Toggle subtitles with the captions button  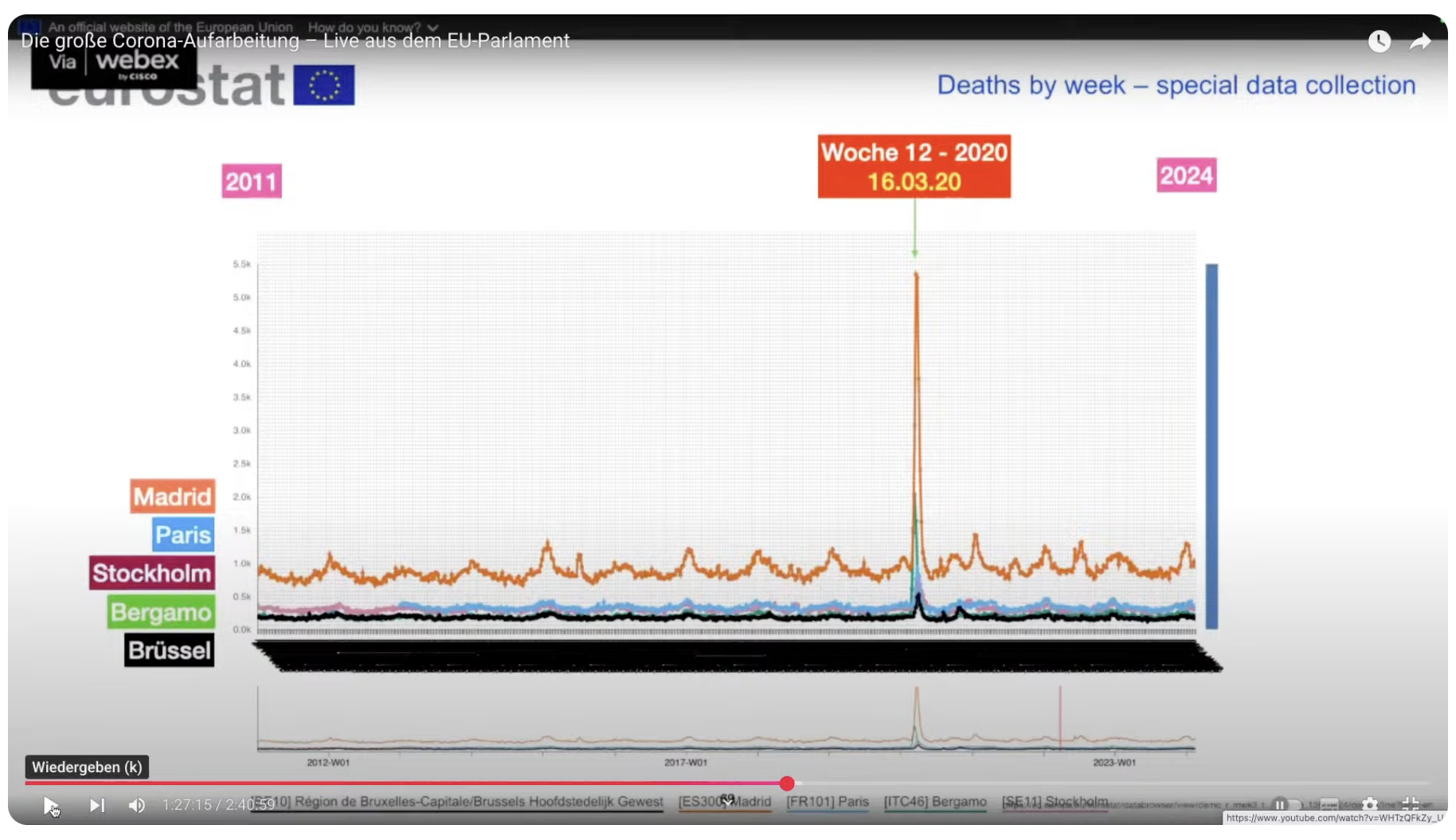(1329, 805)
